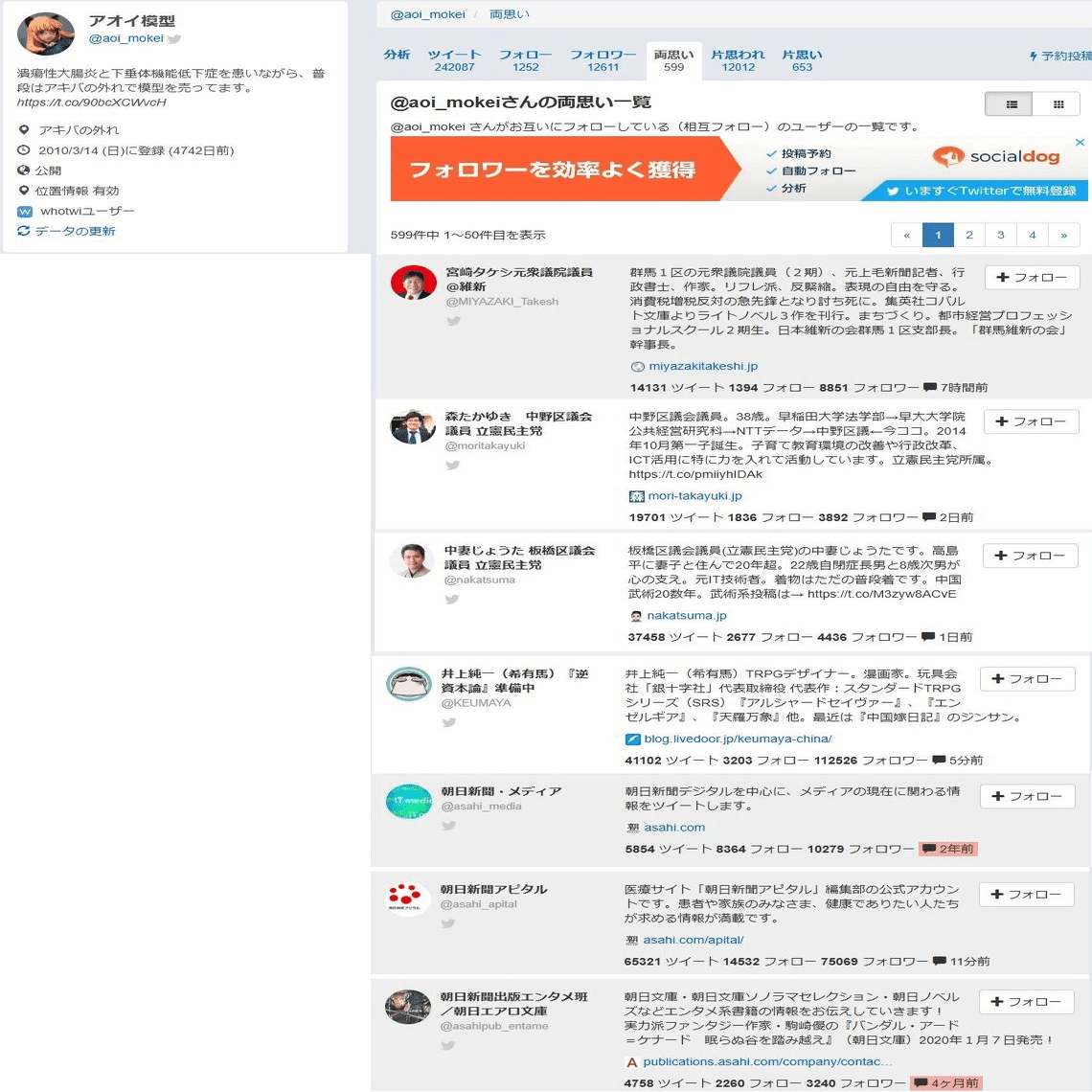Image resolution: width=1092 pixels, height=1092 pixels.
Task: Follow 森たかゆき with フォロー button
Action: (x=1031, y=421)
